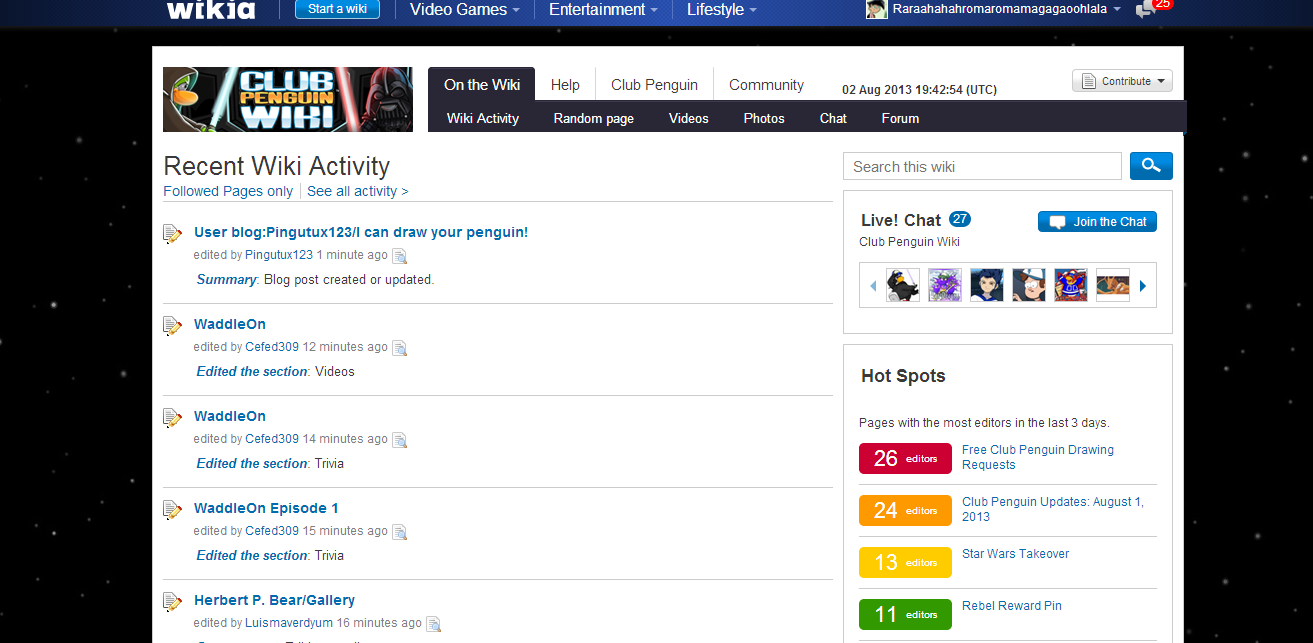Click the edit icon beside WaddleOn Videos entry
Viewport: 1313px width, 643px height.
point(173,326)
